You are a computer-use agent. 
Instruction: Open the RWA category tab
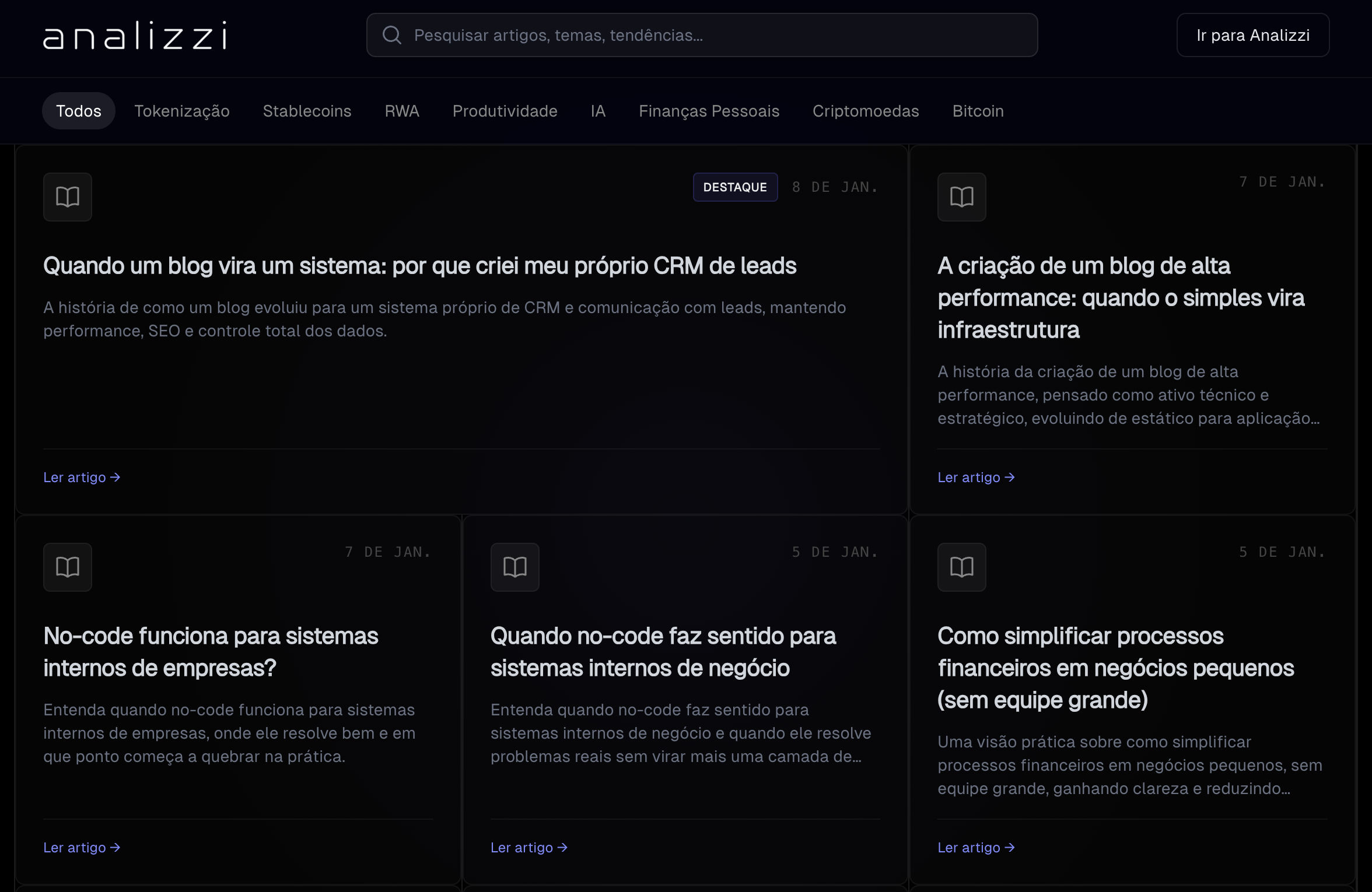402,111
